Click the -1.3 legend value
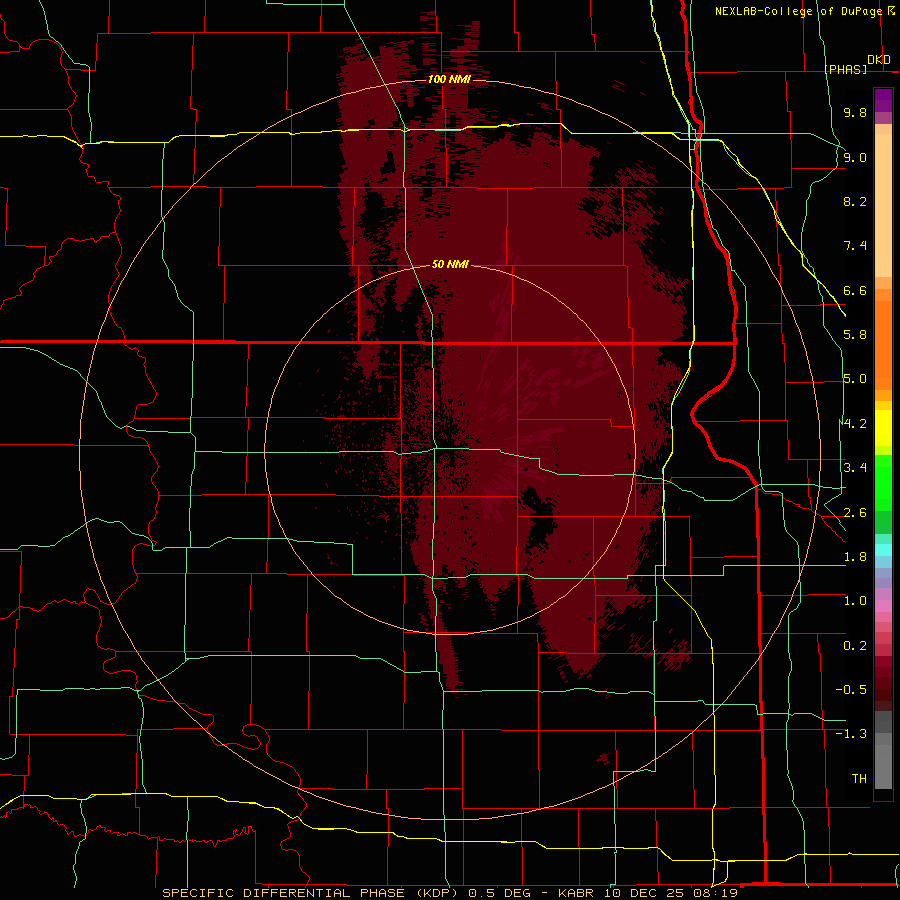The image size is (900, 900). (x=851, y=734)
